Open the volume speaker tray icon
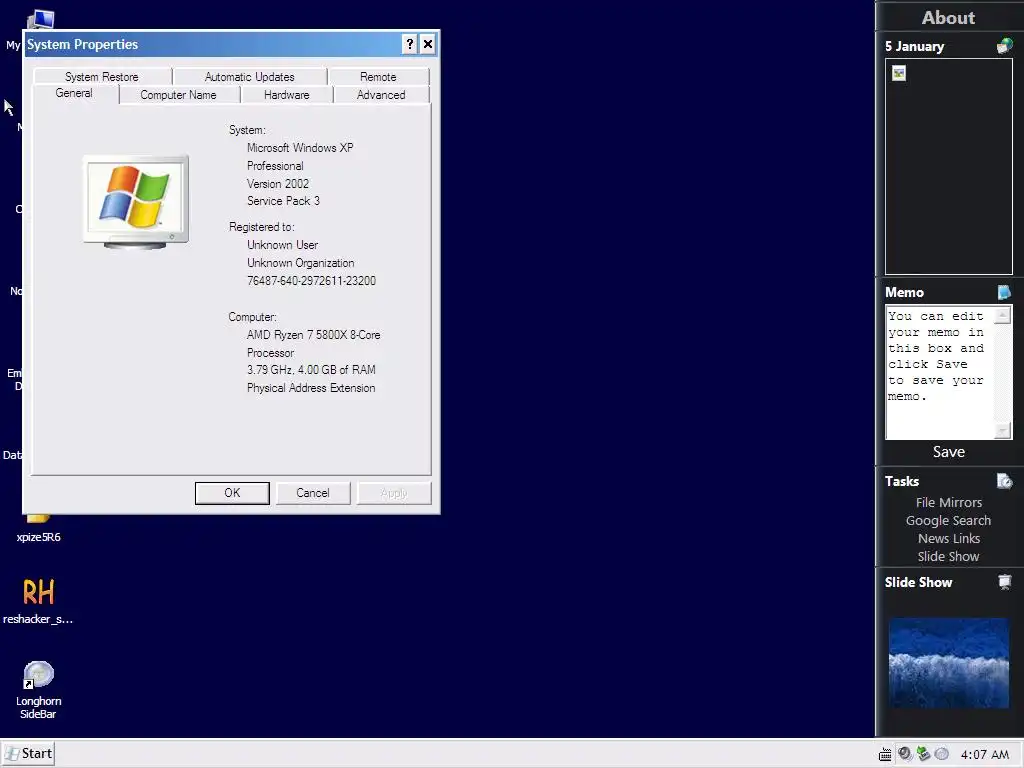The height and width of the screenshot is (768, 1024). click(x=904, y=754)
